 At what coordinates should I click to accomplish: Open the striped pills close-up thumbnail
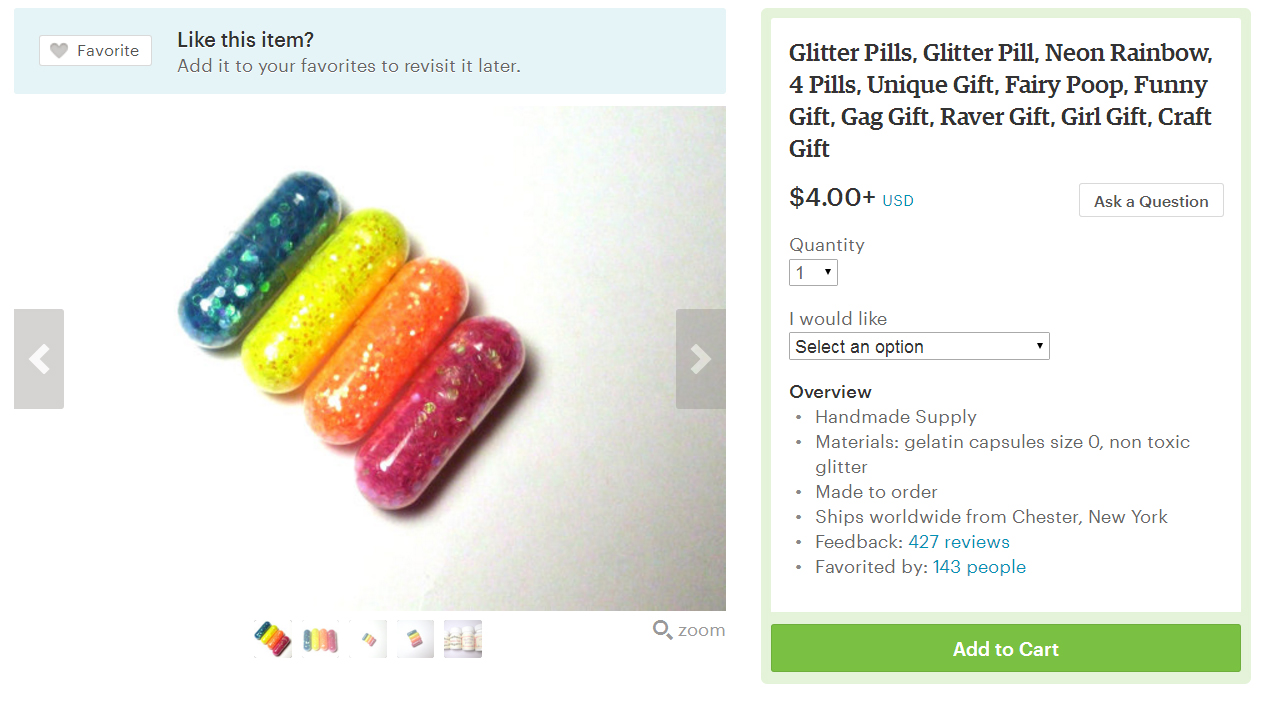(414, 638)
